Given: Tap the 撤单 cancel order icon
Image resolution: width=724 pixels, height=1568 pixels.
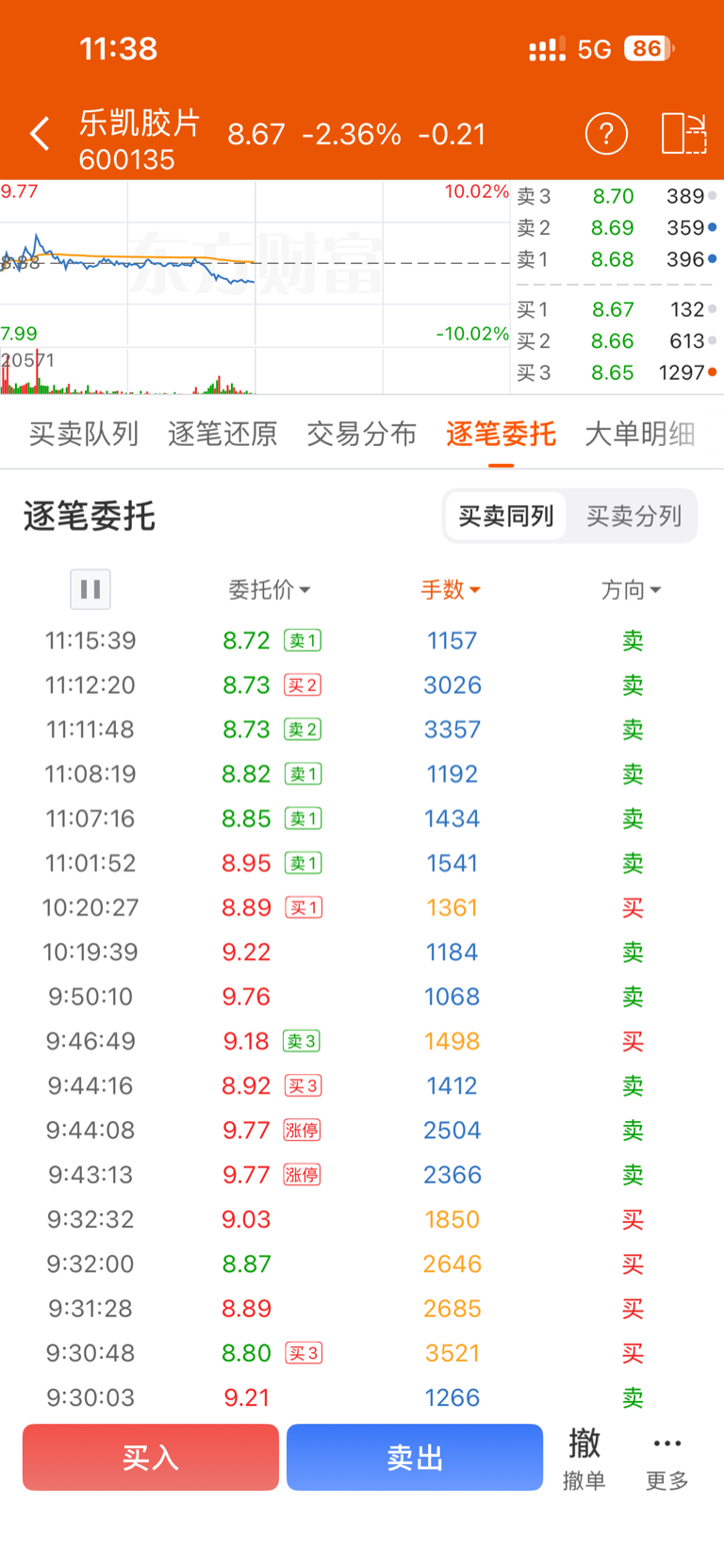Looking at the screenshot, I should point(584,1458).
